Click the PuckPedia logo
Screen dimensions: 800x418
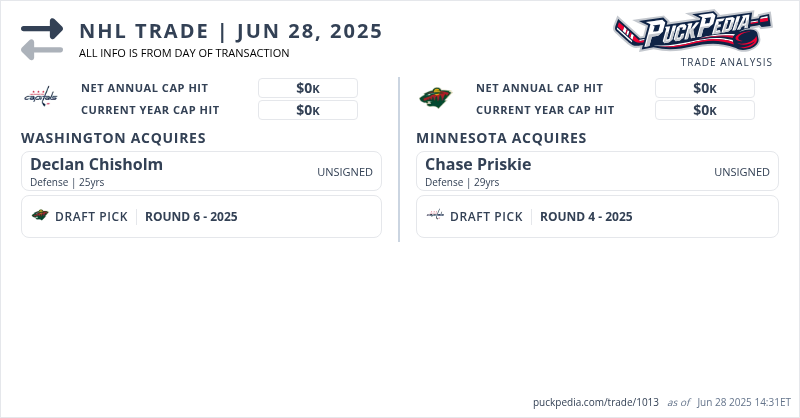(692, 31)
